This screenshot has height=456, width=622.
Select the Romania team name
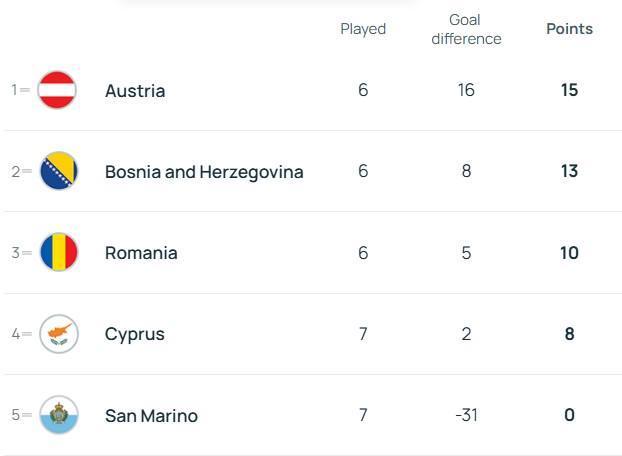click(141, 253)
